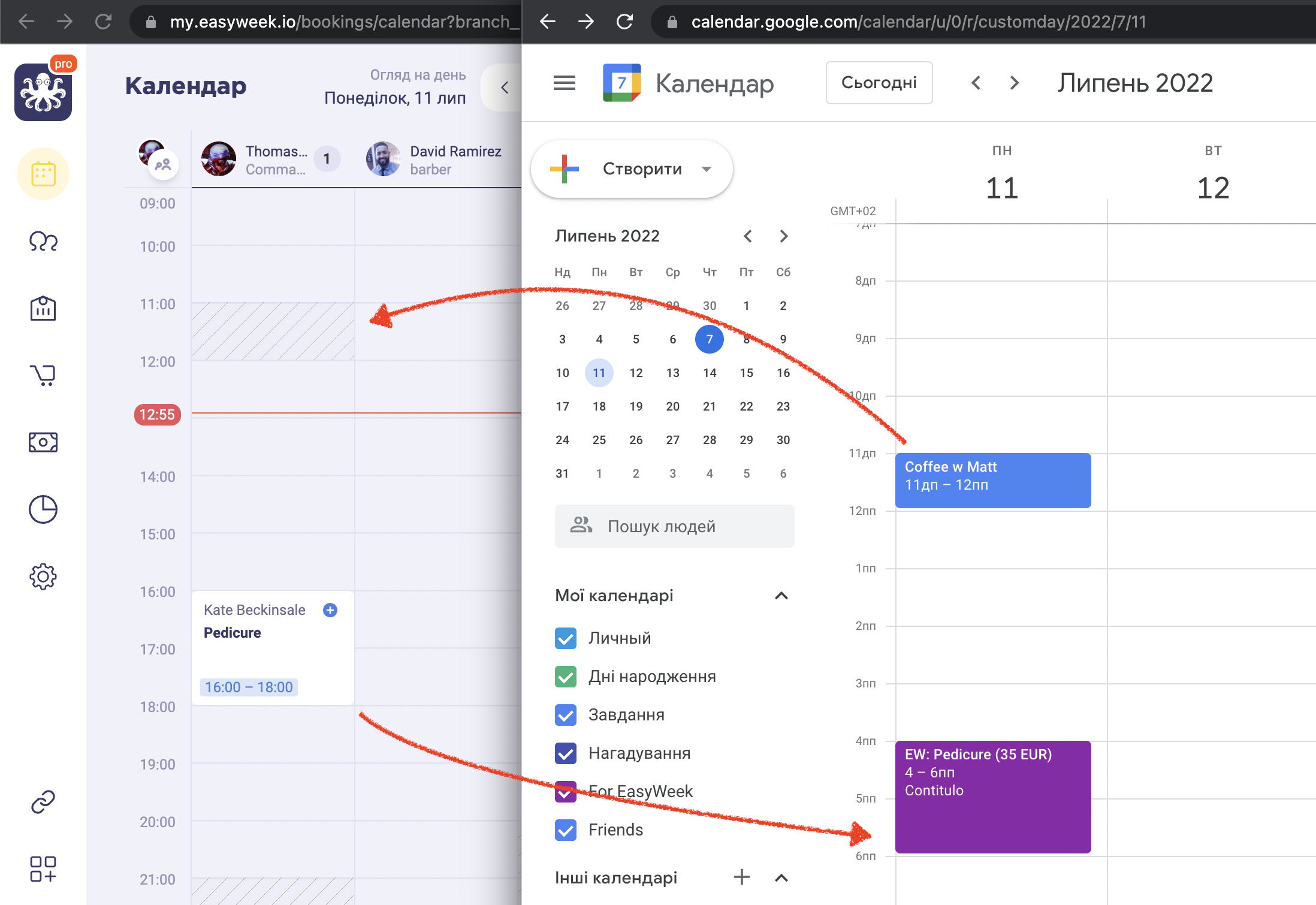
Task: Go to previous month in mini calendar
Action: point(748,236)
